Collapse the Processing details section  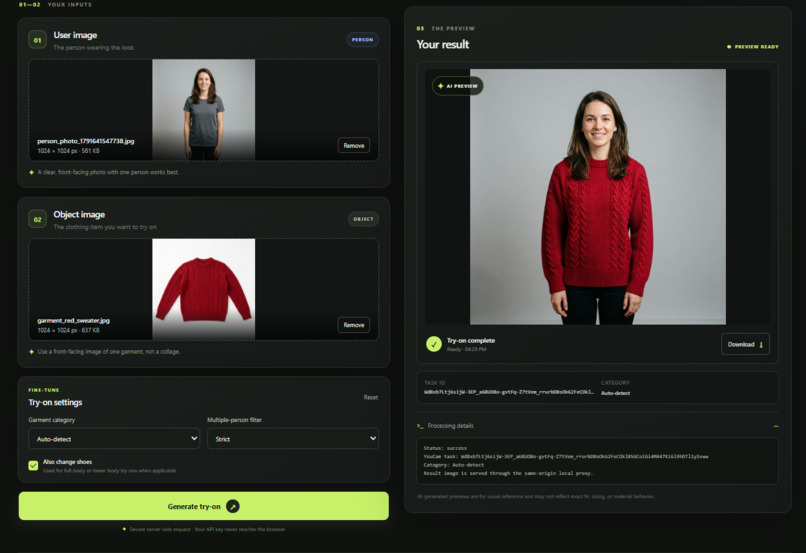click(776, 426)
